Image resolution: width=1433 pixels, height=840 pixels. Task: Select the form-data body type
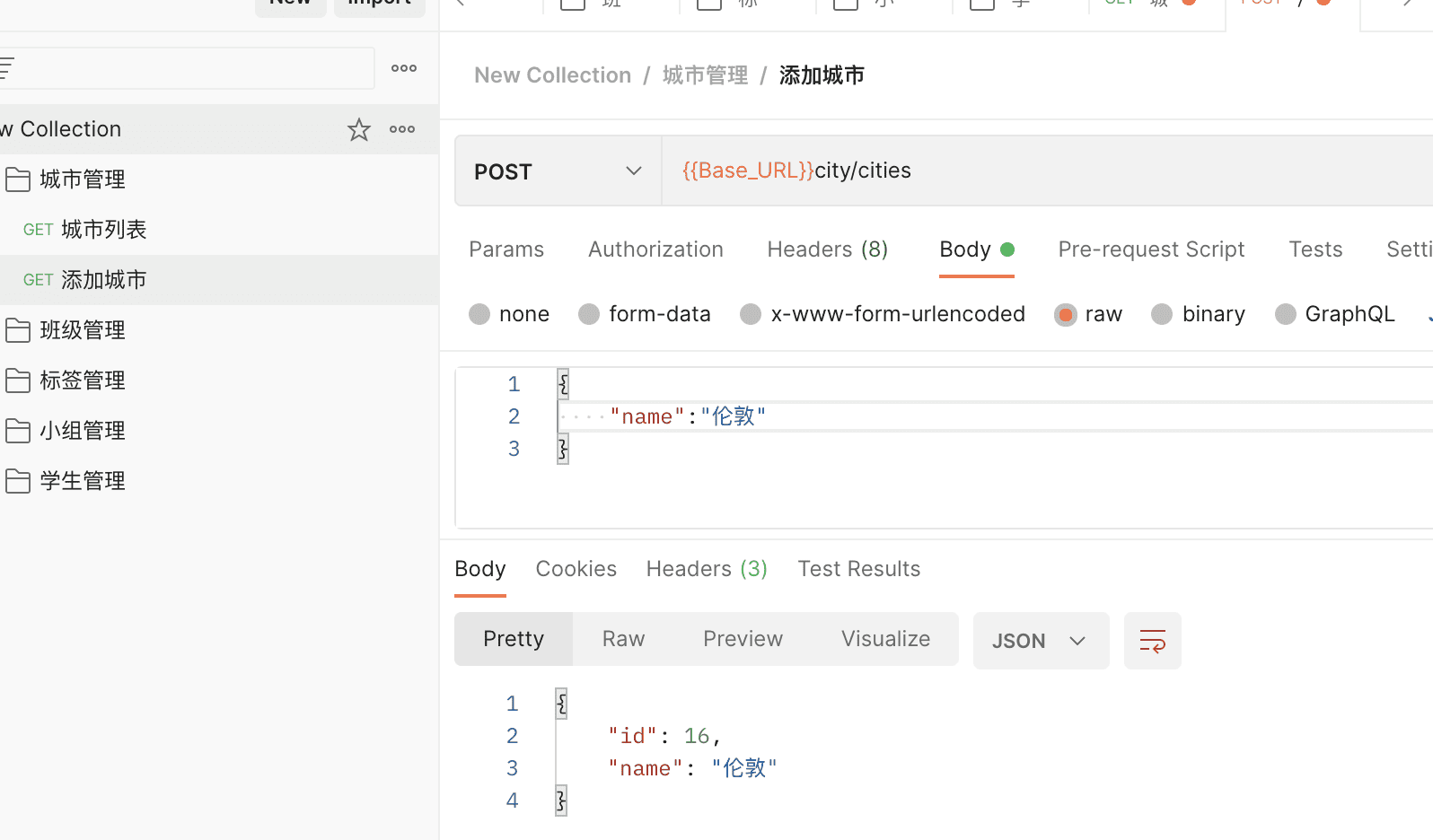tap(589, 314)
